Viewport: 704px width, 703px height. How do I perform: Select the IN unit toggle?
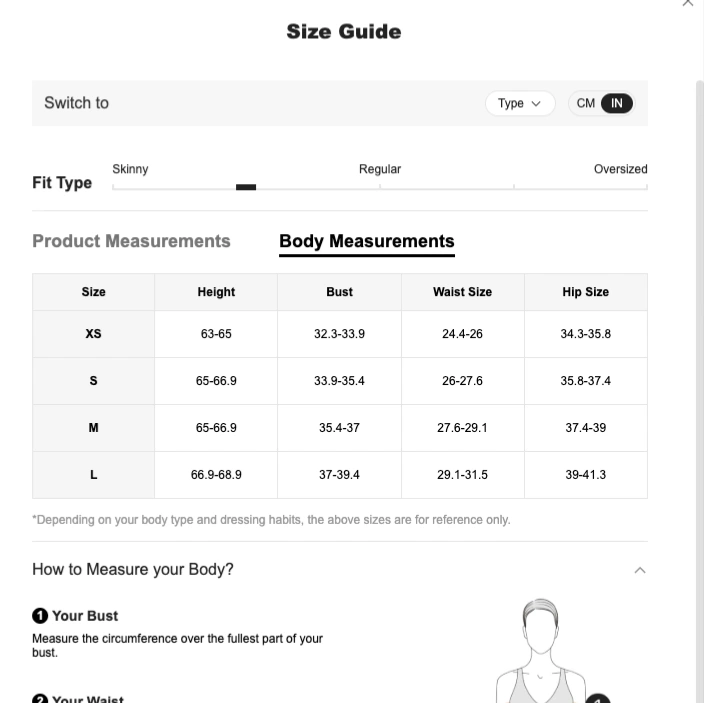(x=616, y=103)
